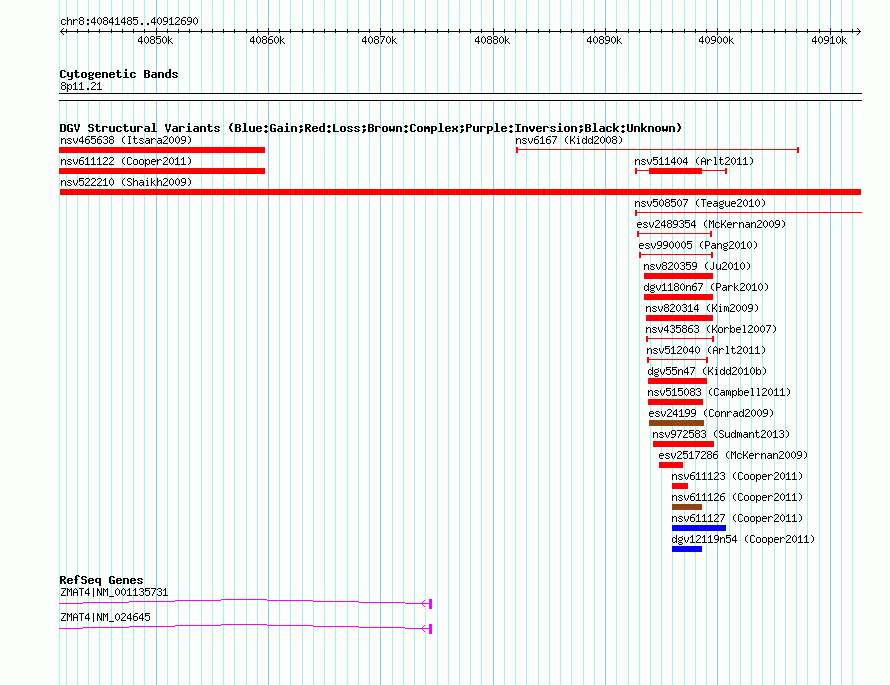Image resolution: width=890 pixels, height=685 pixels.
Task: Select nsv611123 (Cooper2011) label
Action: 737,476
